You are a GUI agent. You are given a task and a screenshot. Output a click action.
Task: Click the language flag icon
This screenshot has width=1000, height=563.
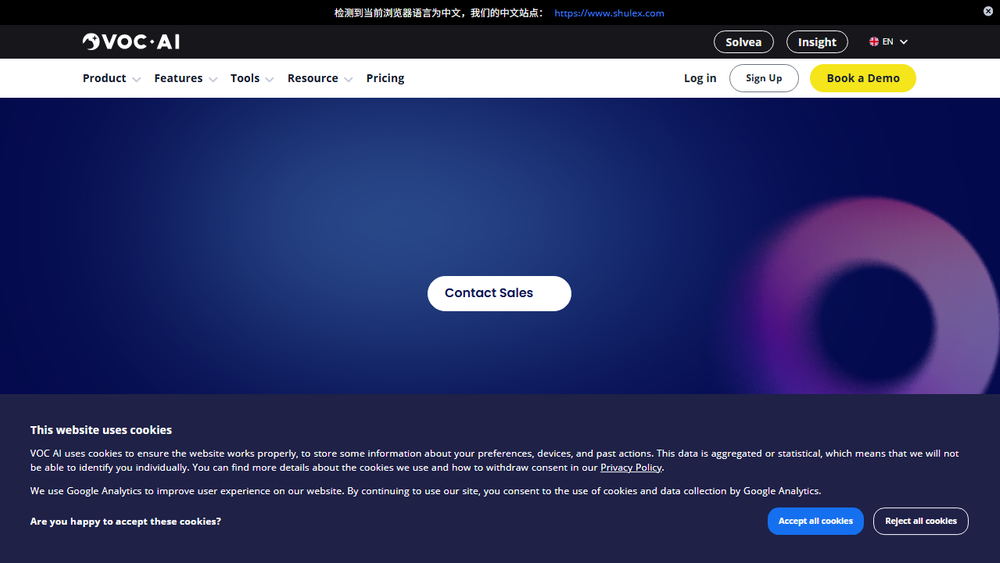874,41
